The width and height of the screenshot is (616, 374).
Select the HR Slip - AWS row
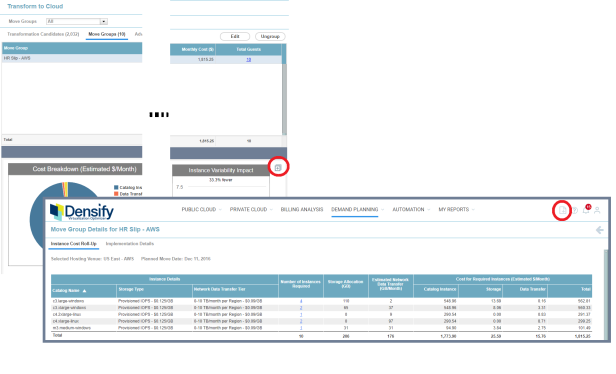point(72,59)
